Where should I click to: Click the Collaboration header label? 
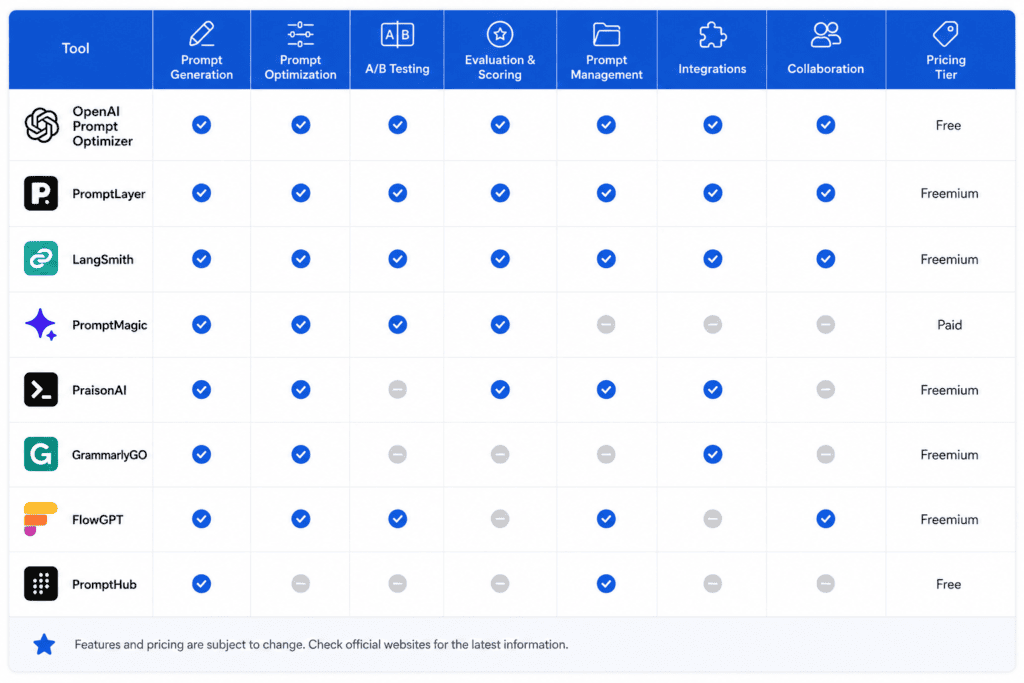point(825,69)
